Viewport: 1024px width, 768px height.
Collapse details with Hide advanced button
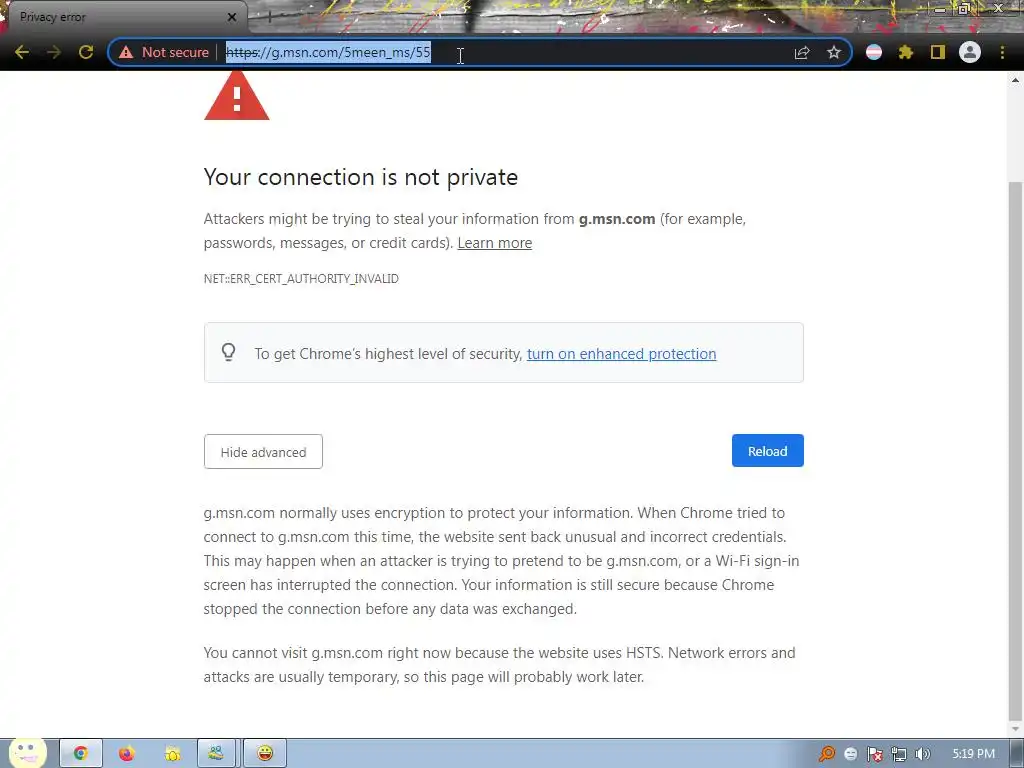[x=263, y=452]
